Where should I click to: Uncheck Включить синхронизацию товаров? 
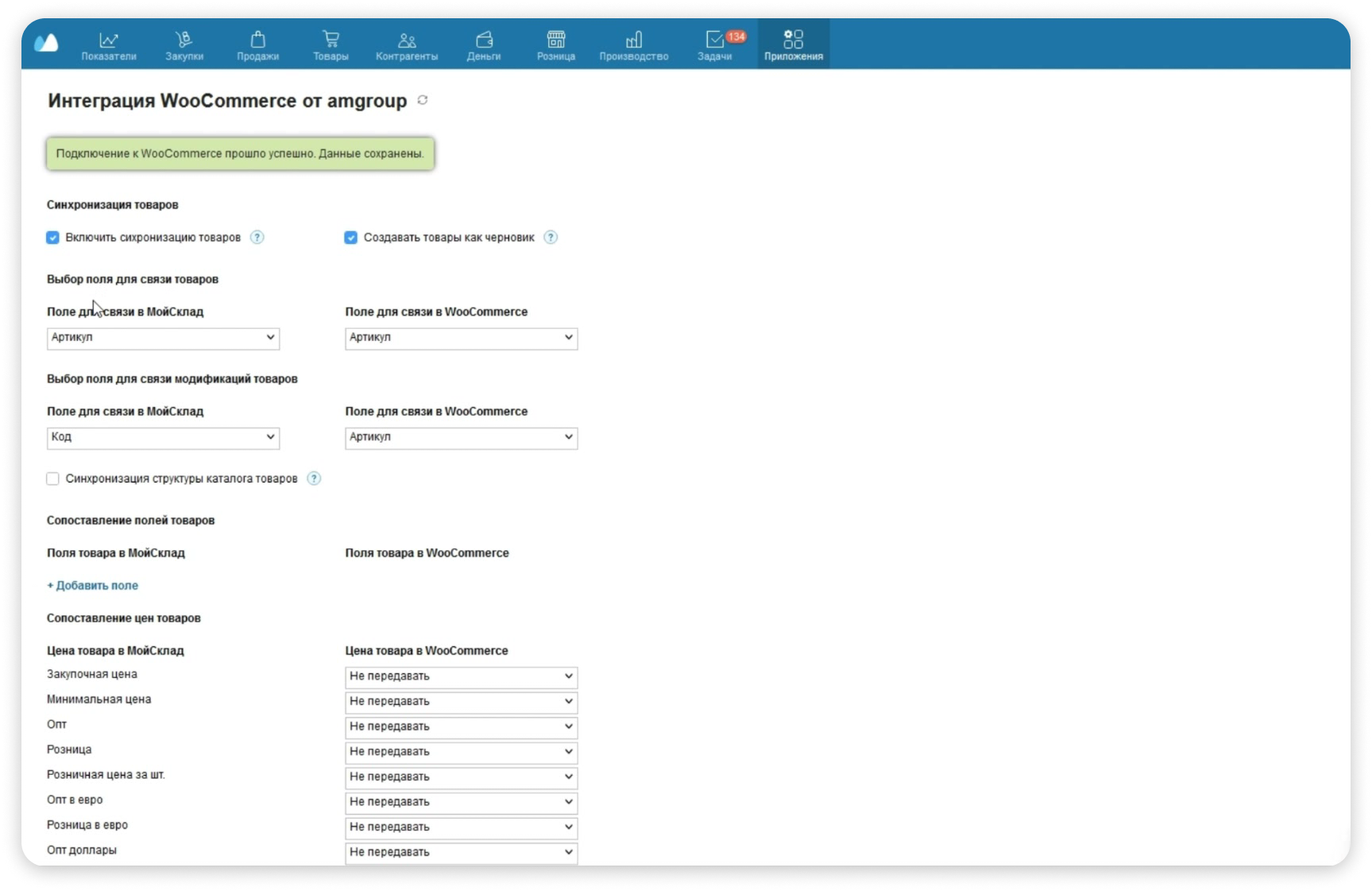click(52, 238)
